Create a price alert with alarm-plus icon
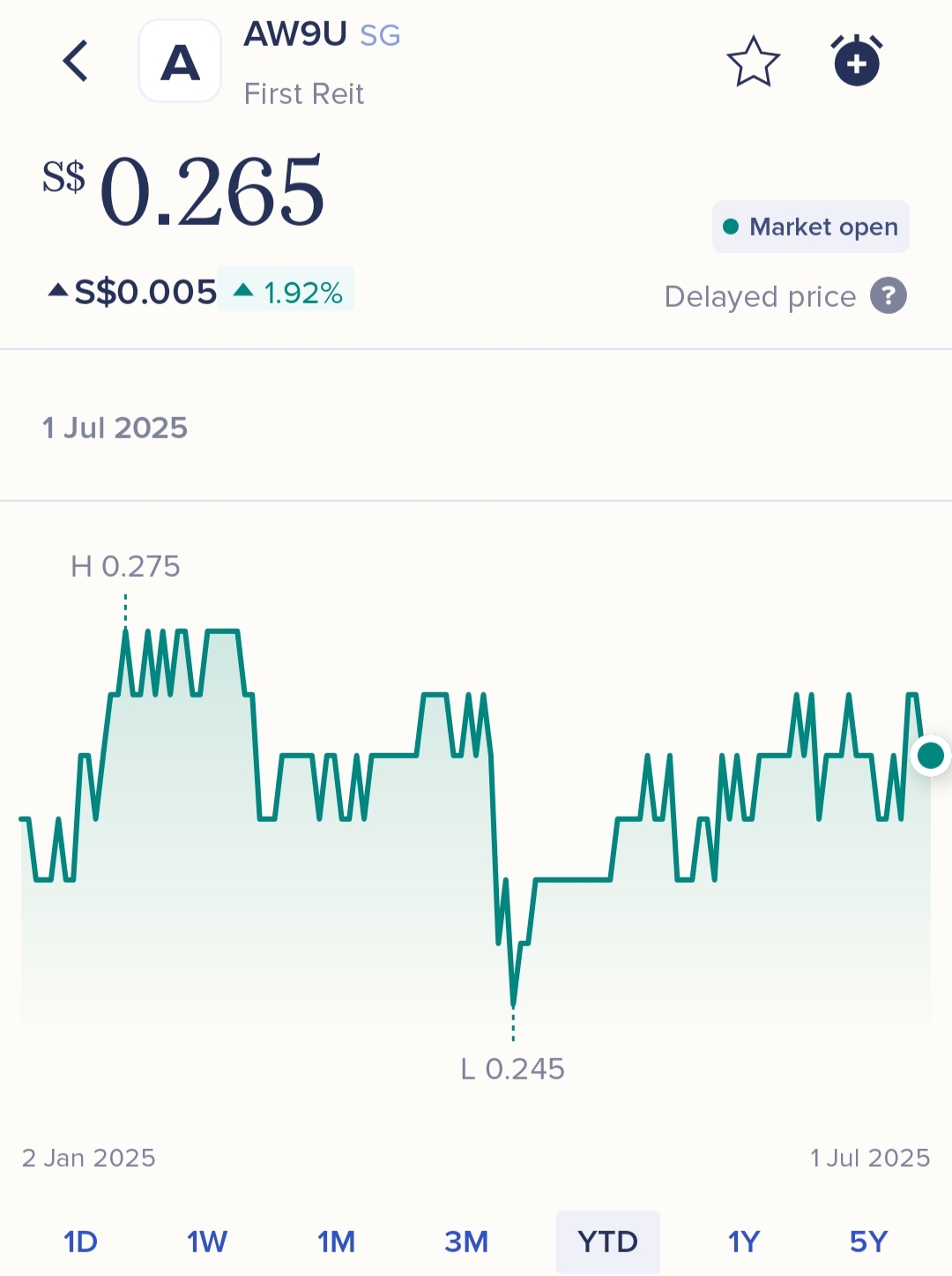This screenshot has width=952, height=1276. click(857, 60)
